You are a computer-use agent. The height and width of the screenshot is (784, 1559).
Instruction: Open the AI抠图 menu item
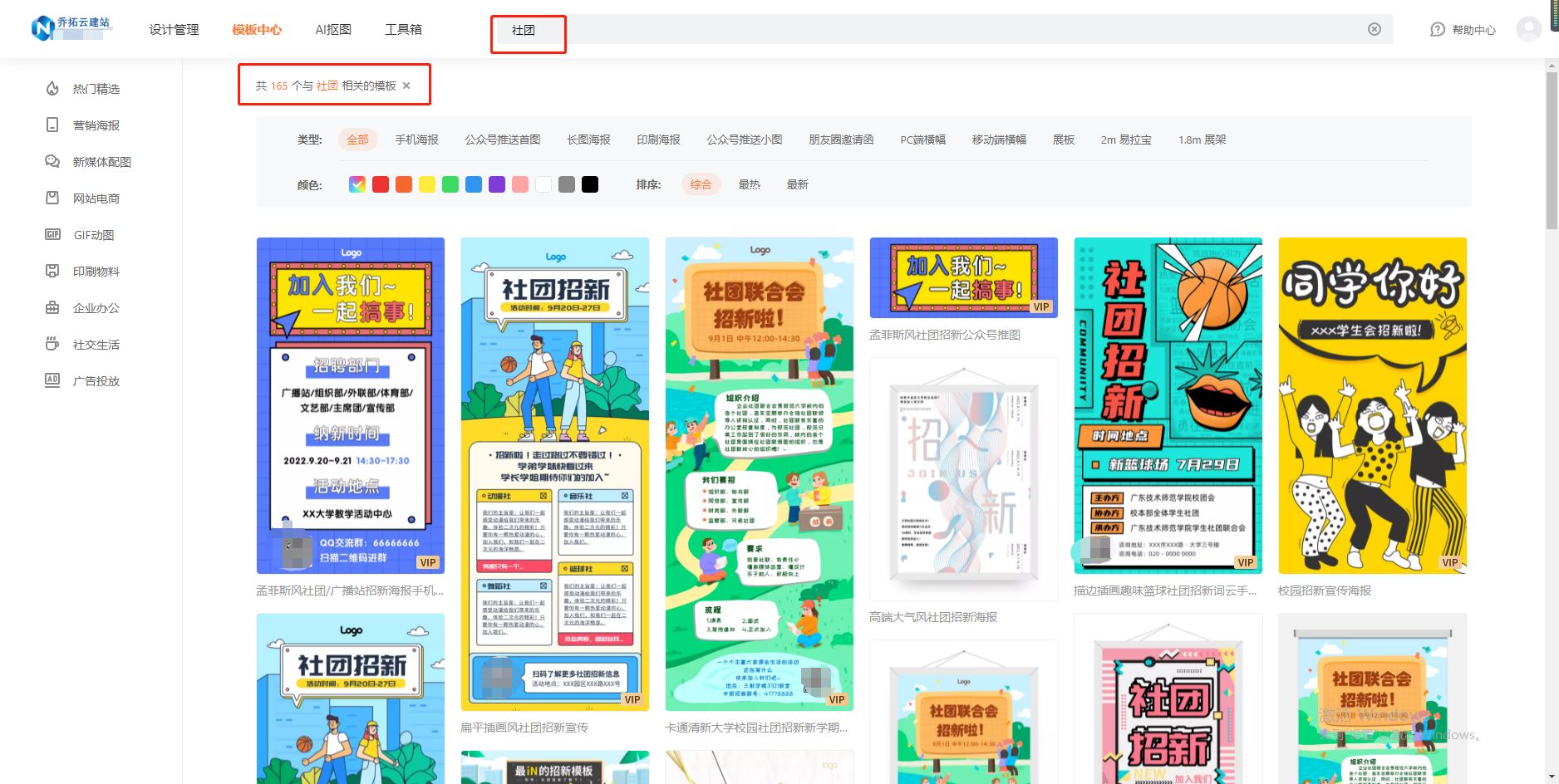333,29
